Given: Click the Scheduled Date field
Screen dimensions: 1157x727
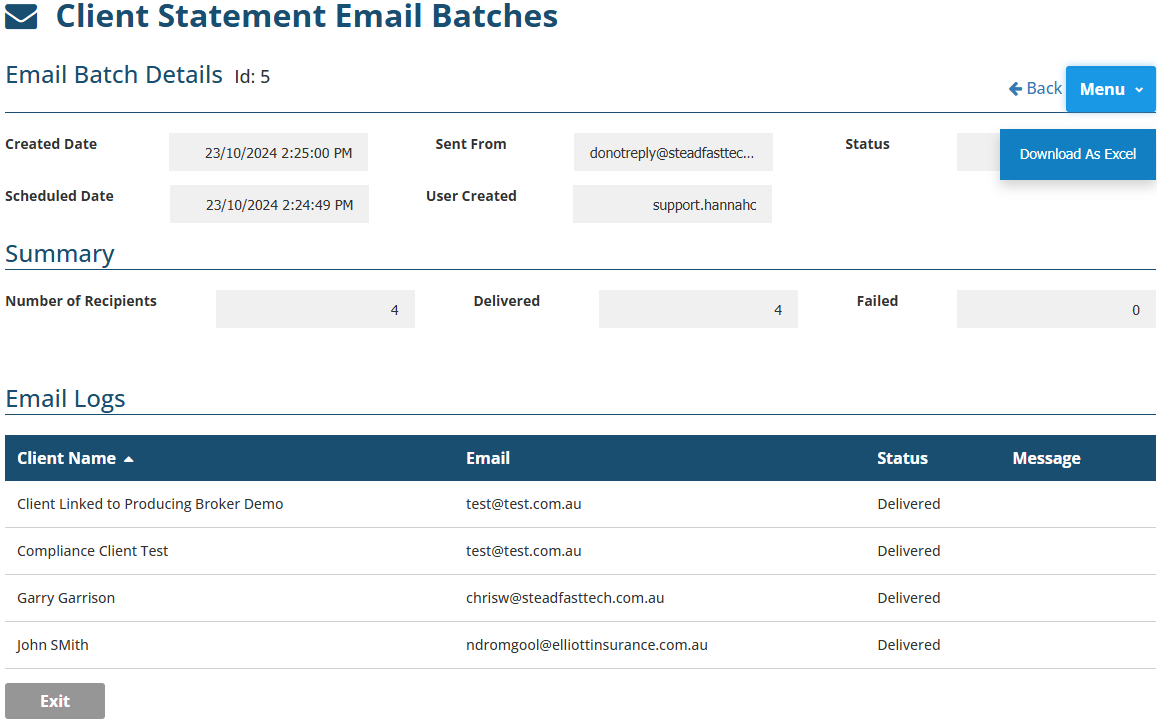Looking at the screenshot, I should (269, 205).
